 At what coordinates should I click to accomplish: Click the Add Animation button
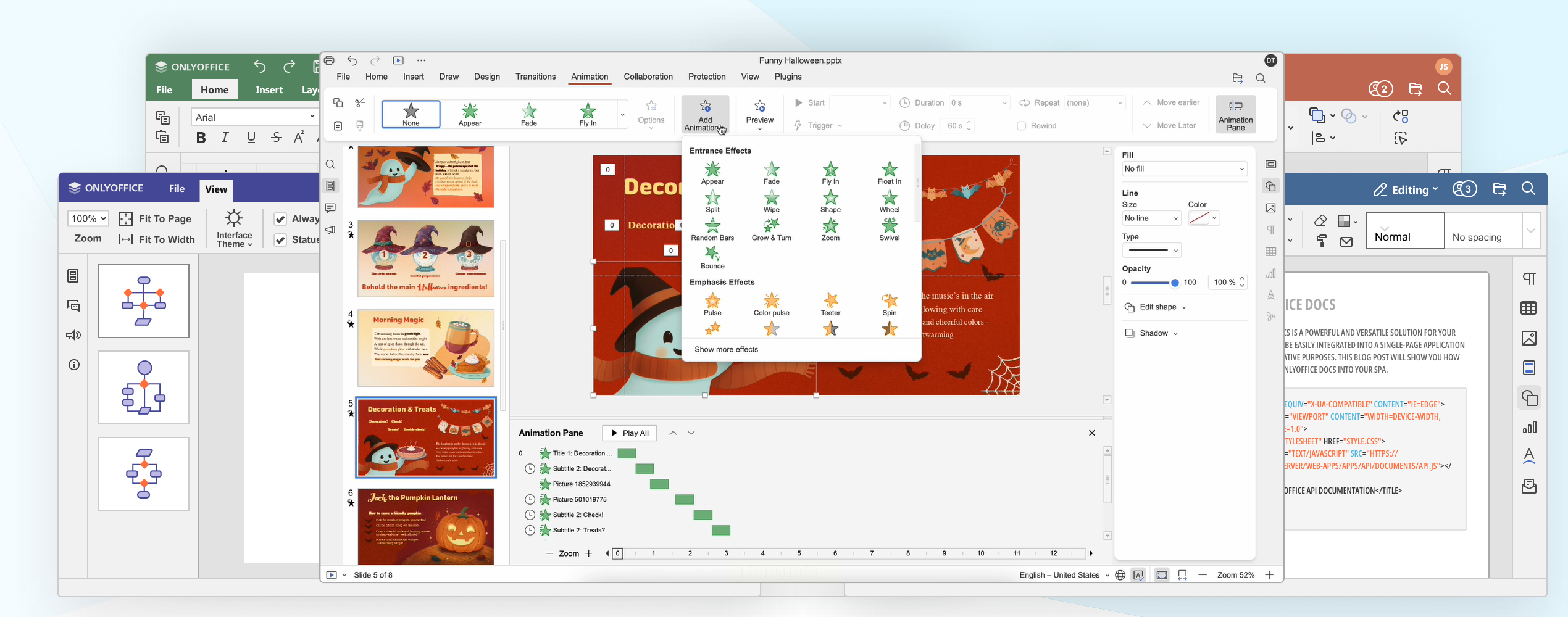[705, 115]
